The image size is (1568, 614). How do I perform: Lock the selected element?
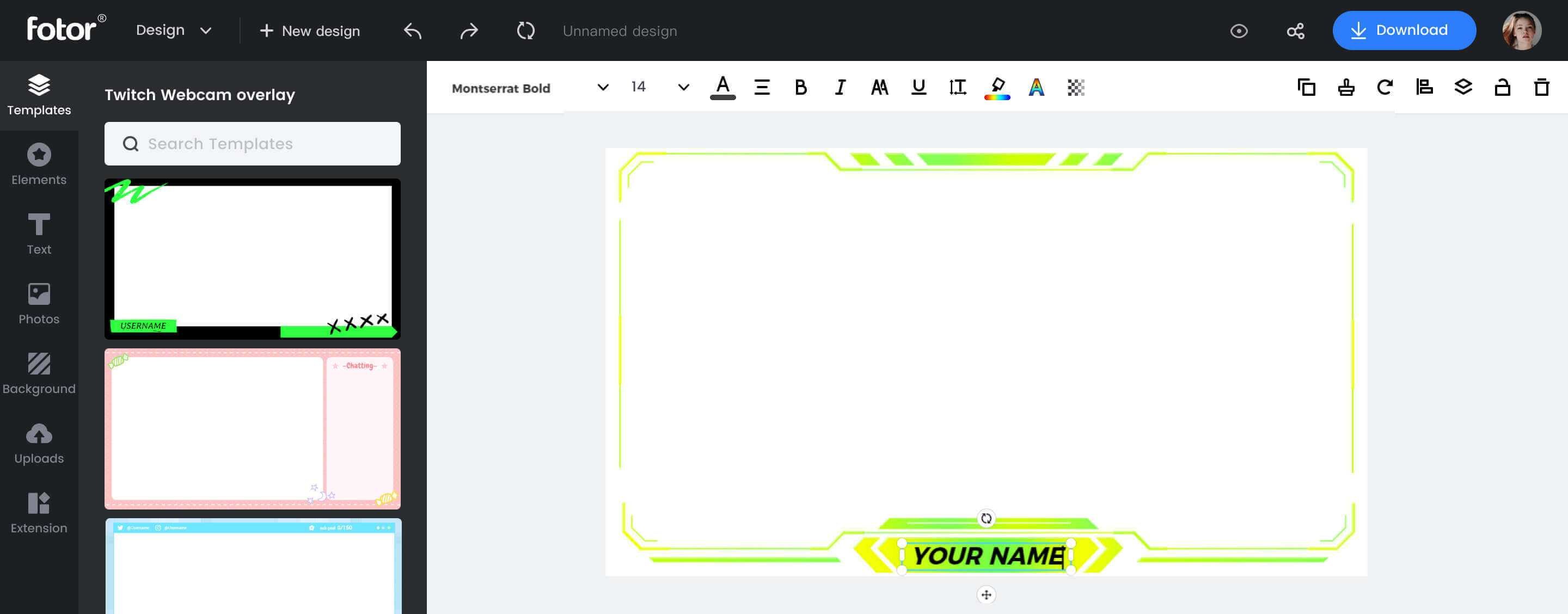[1502, 87]
